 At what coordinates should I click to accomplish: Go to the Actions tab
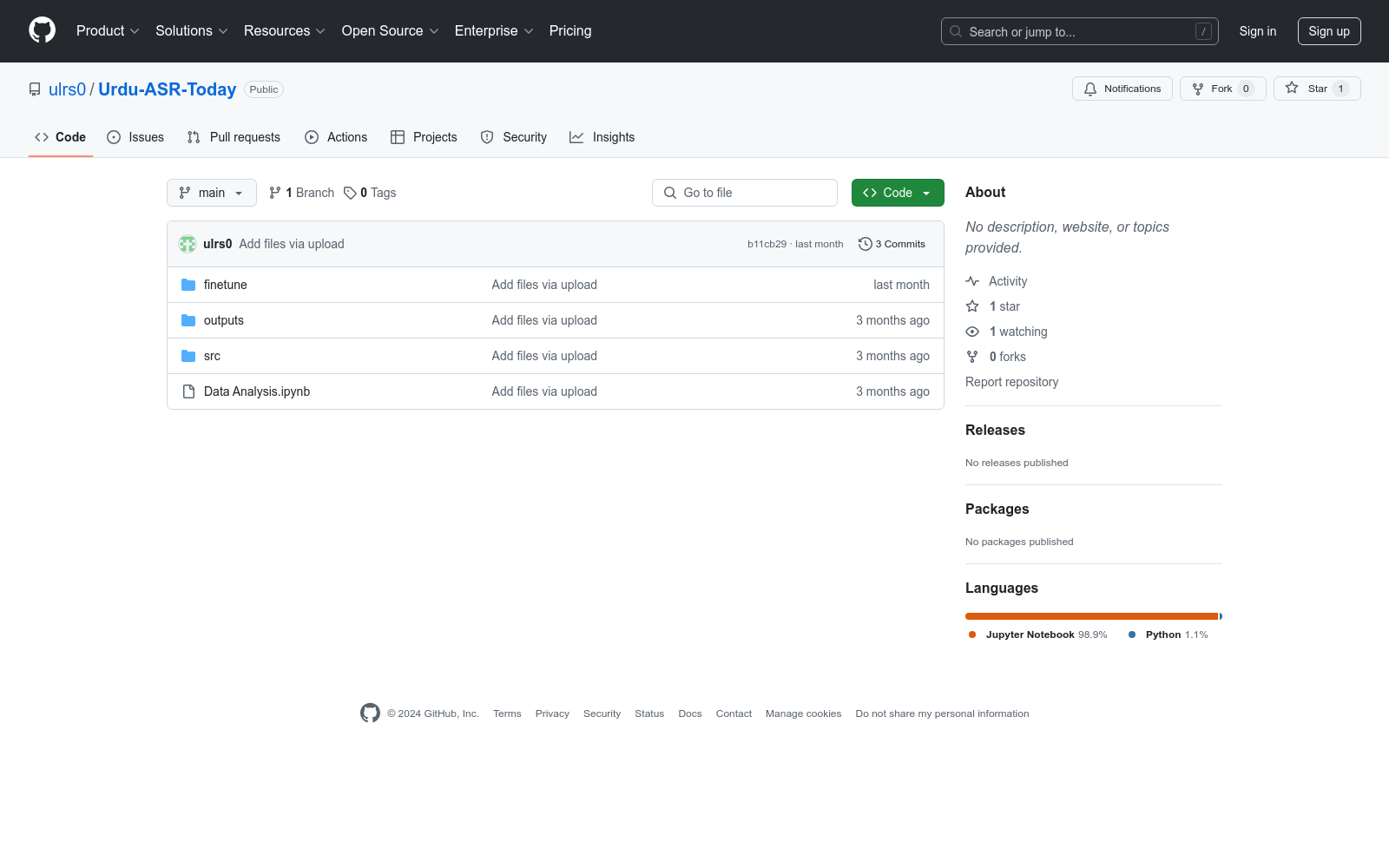[336, 137]
